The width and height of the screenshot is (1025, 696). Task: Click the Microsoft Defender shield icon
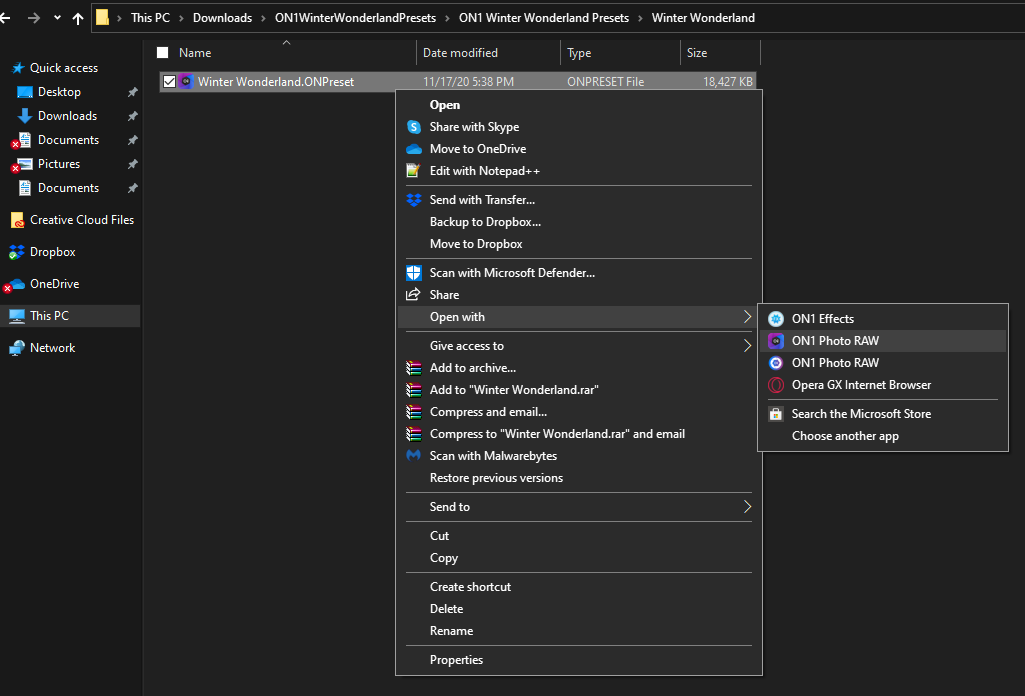point(414,273)
